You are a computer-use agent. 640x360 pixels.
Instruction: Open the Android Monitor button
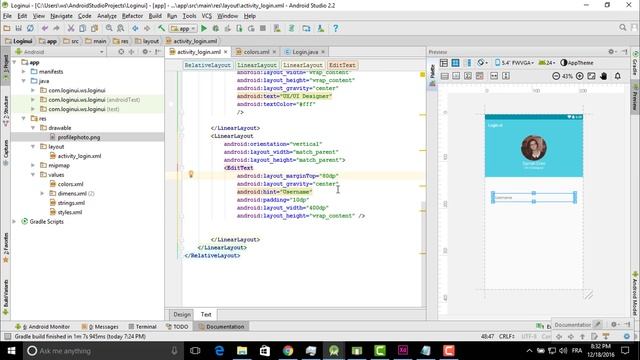[42, 327]
